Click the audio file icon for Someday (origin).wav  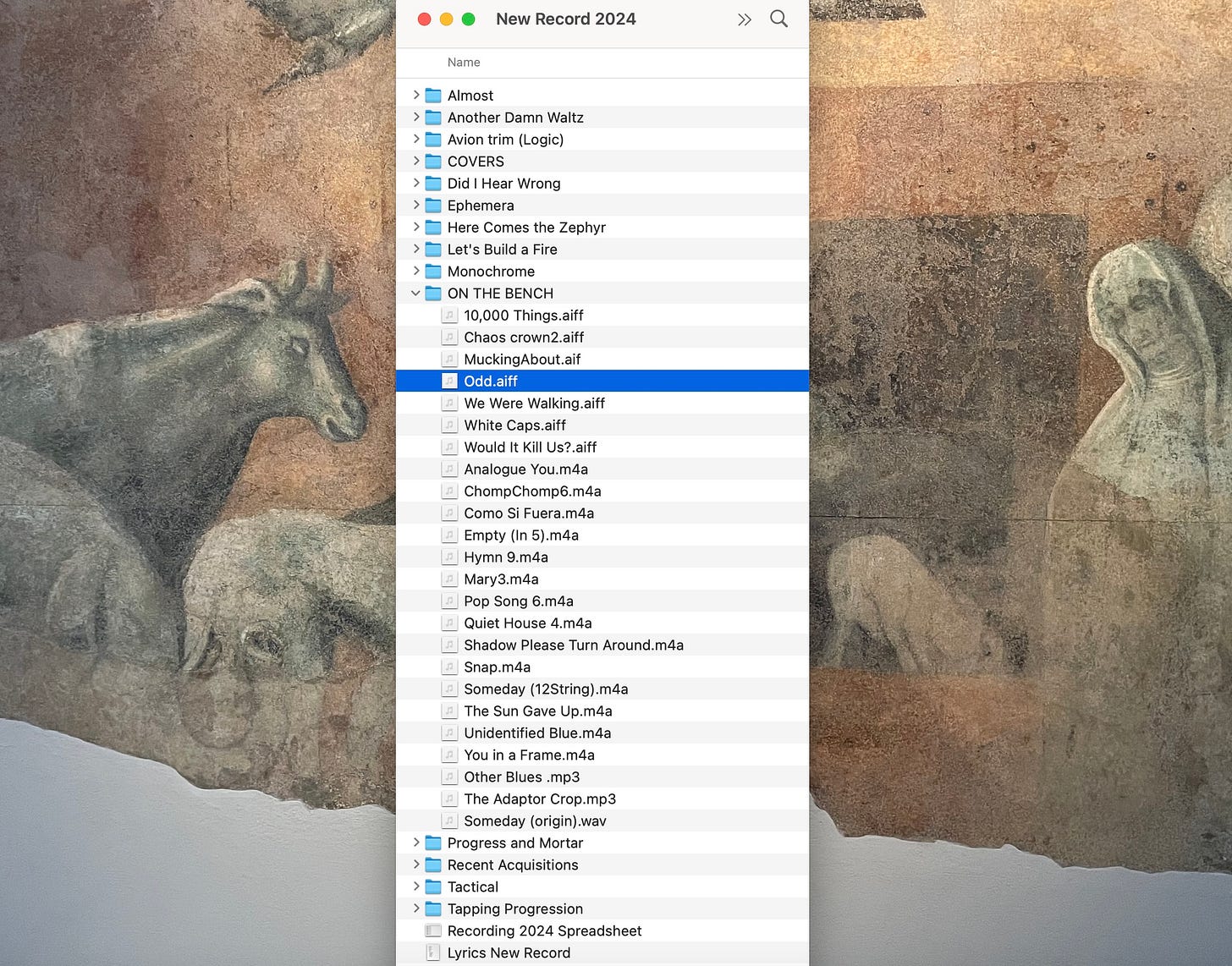450,821
